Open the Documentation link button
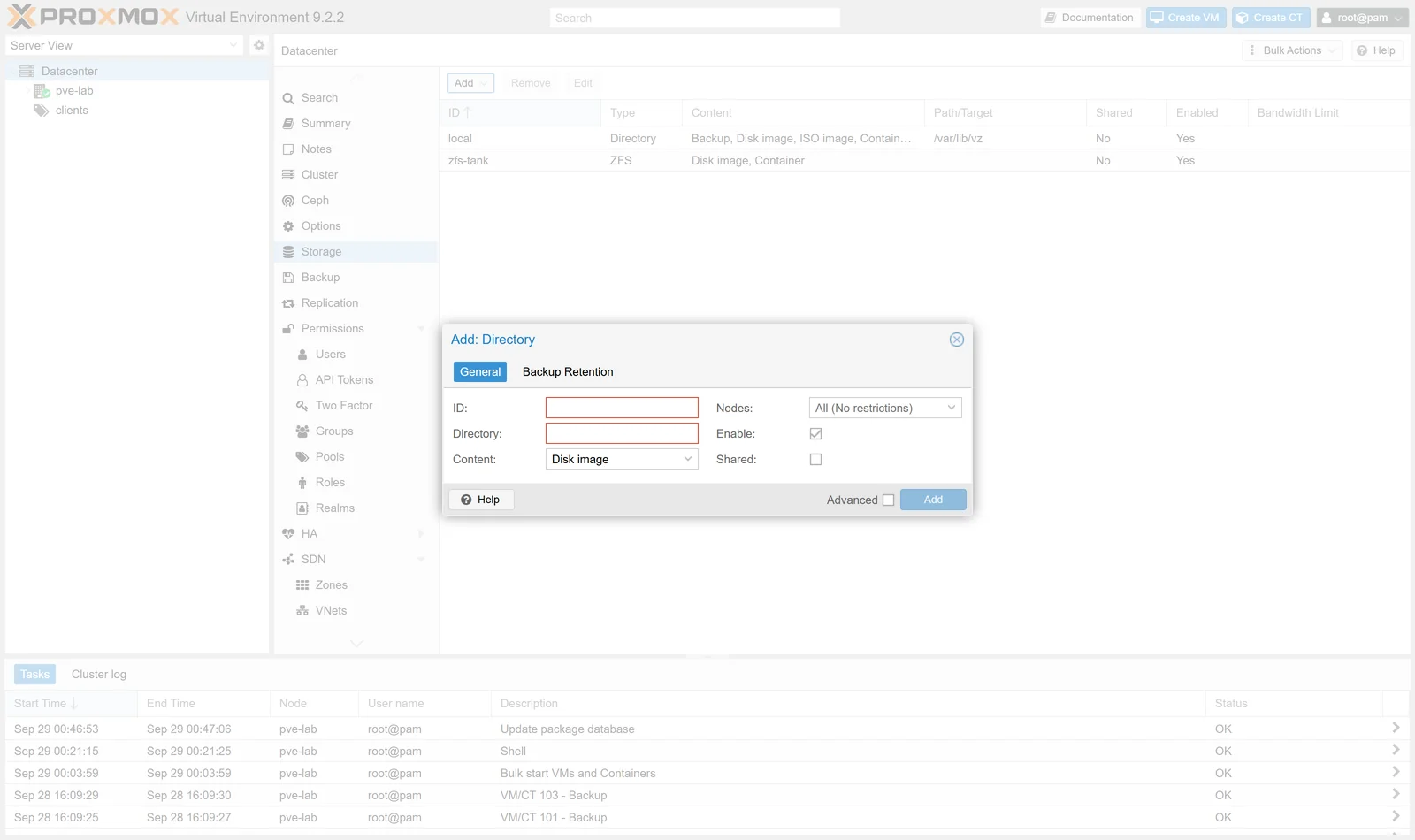Screen dimensions: 1415x840 pyautogui.click(x=1089, y=18)
